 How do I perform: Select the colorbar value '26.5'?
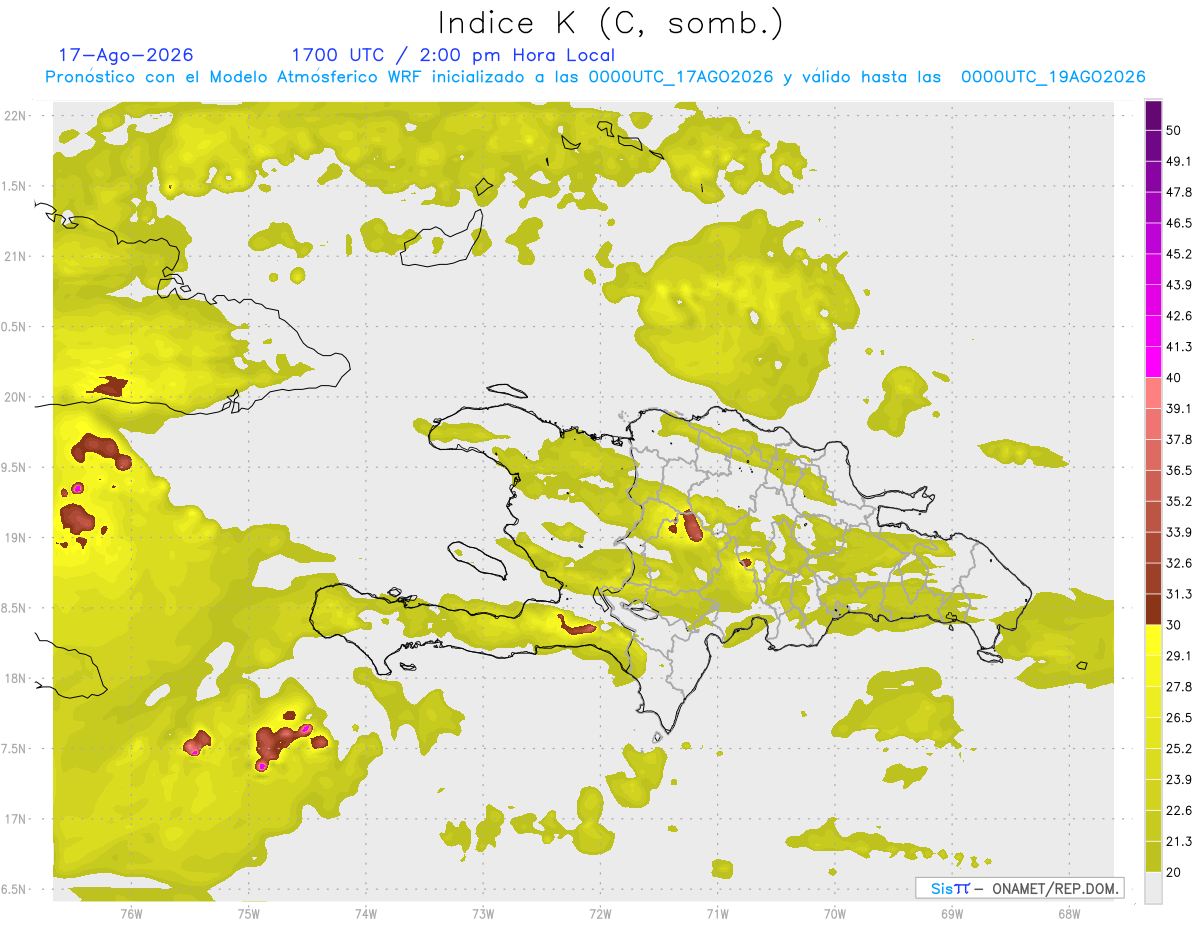(x=1179, y=718)
